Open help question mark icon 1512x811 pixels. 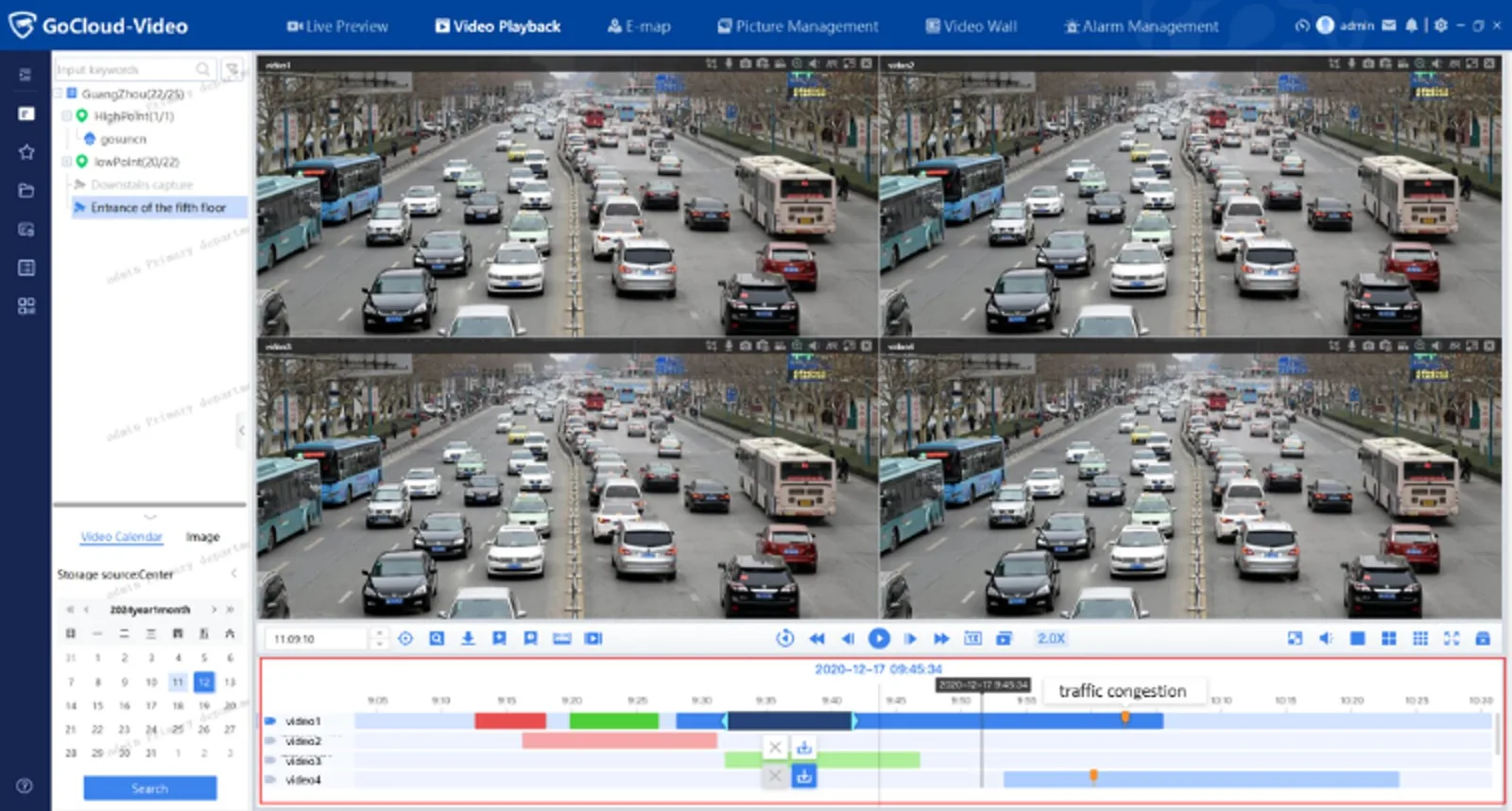(25, 785)
